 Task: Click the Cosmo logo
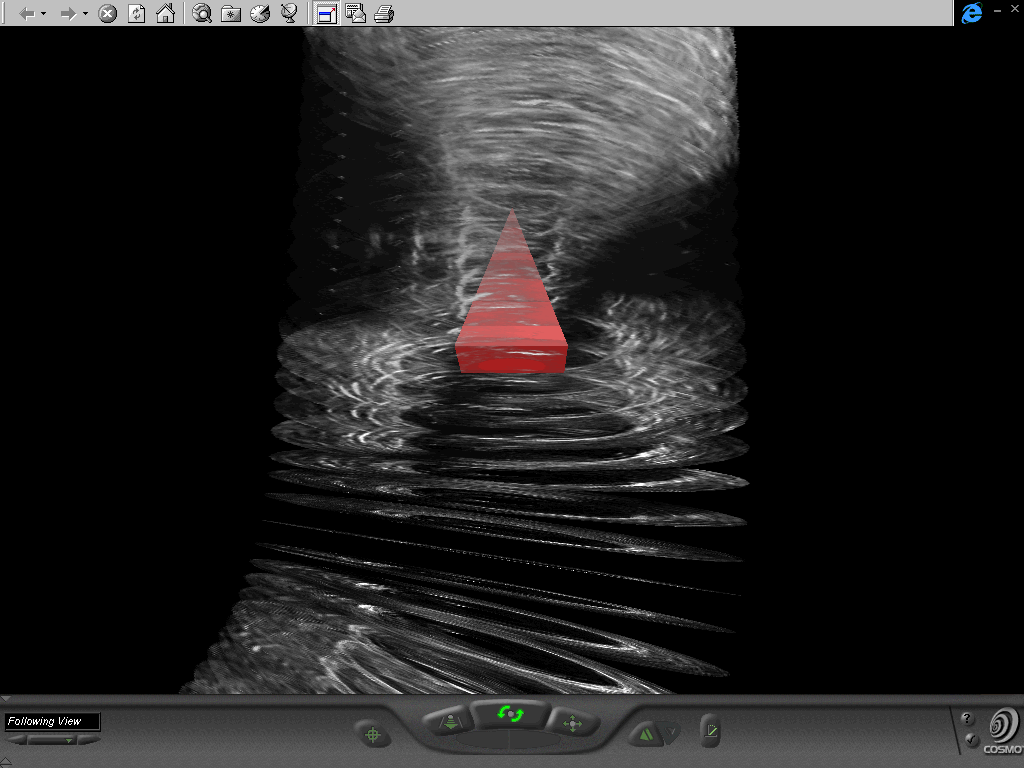click(1003, 728)
